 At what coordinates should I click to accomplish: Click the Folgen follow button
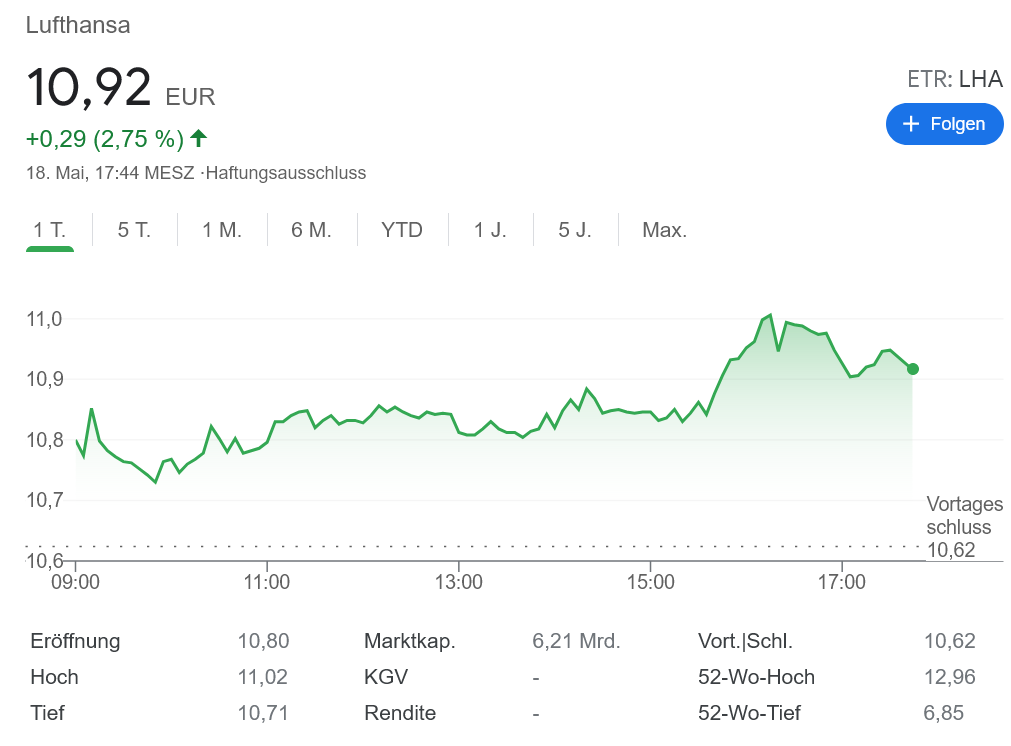[945, 124]
